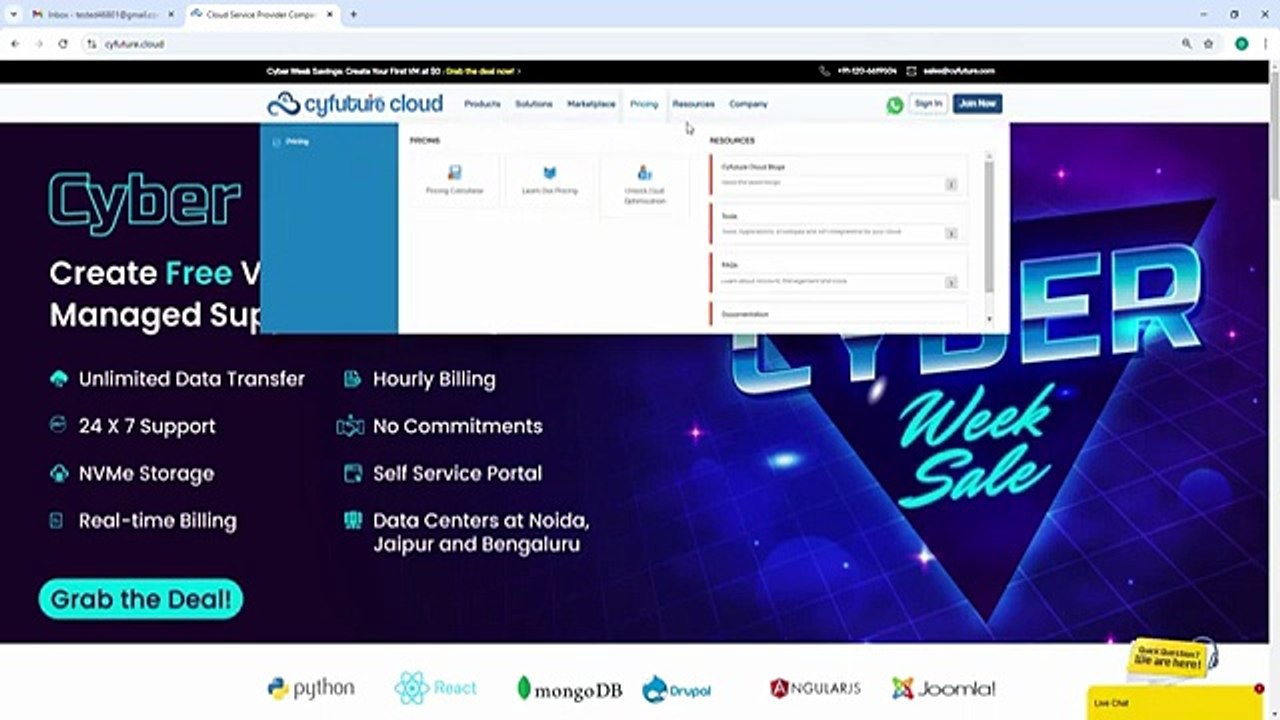This screenshot has height=720, width=1280.
Task: Open the Resources menu
Action: point(693,104)
